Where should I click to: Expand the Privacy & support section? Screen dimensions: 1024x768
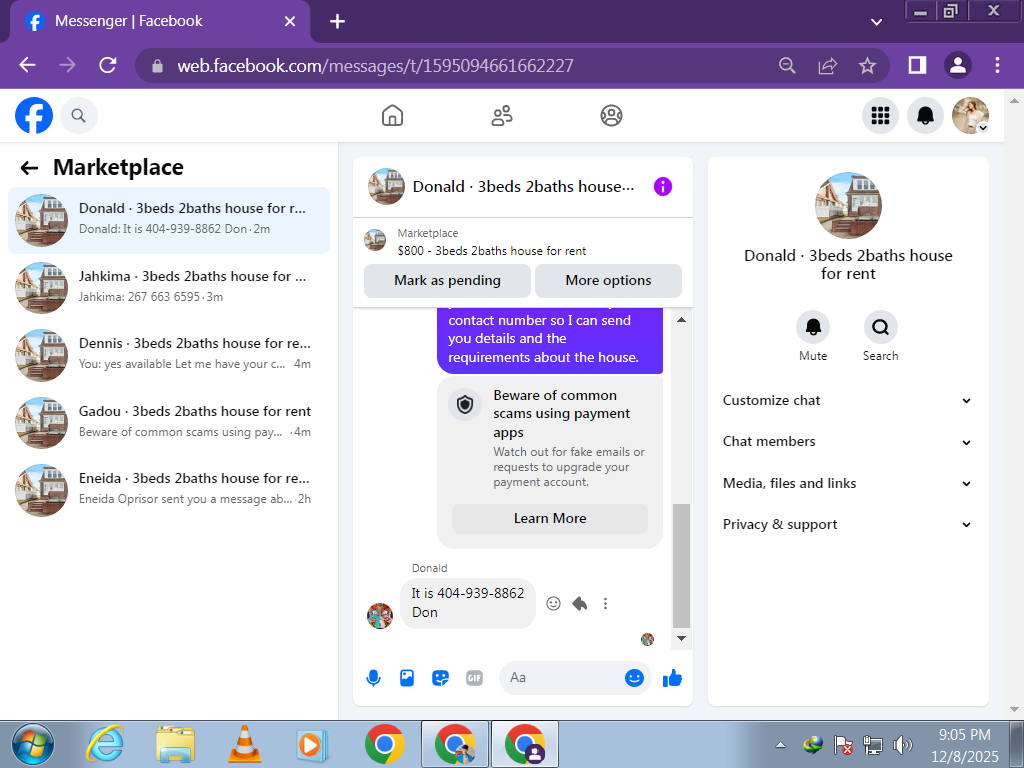click(x=848, y=524)
